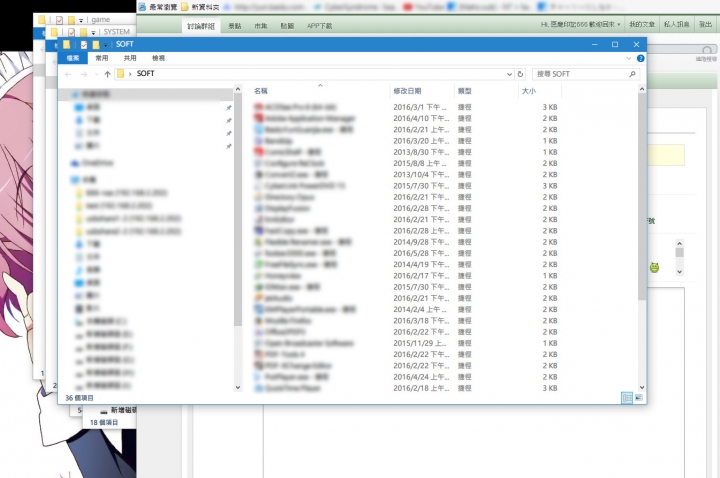Switch to details view icon in status bar
Screen dimensions: 720x478
click(627, 398)
